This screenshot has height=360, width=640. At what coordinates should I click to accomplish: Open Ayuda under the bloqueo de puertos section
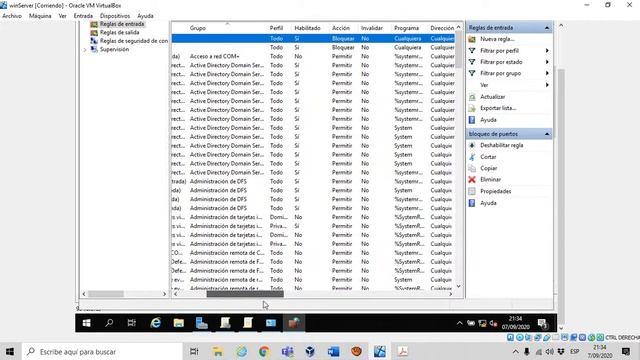coord(488,203)
